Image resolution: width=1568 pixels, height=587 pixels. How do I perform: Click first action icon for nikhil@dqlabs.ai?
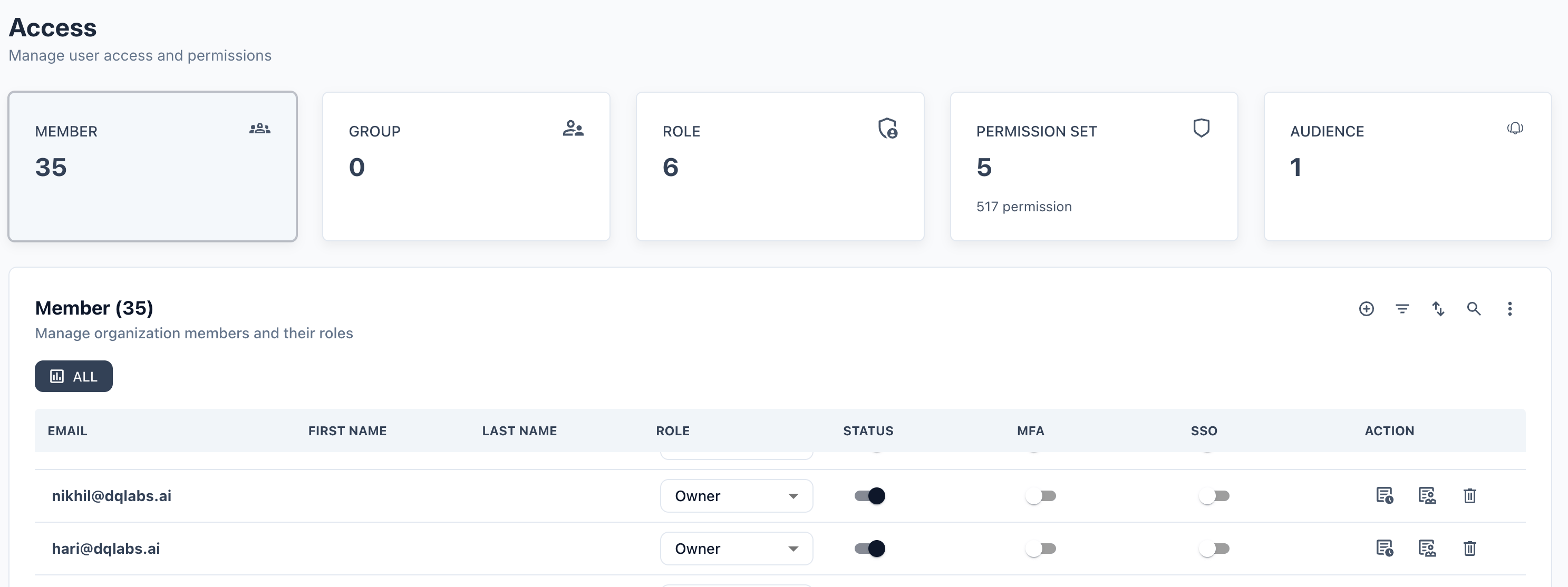click(1385, 496)
